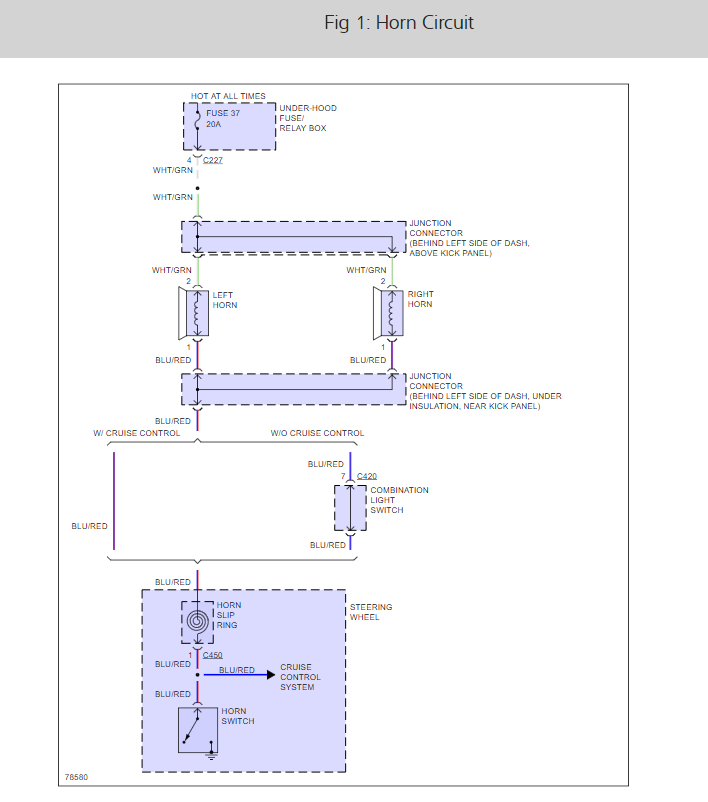The height and width of the screenshot is (802, 708).
Task: Select the Right Horn symbol
Action: [388, 313]
